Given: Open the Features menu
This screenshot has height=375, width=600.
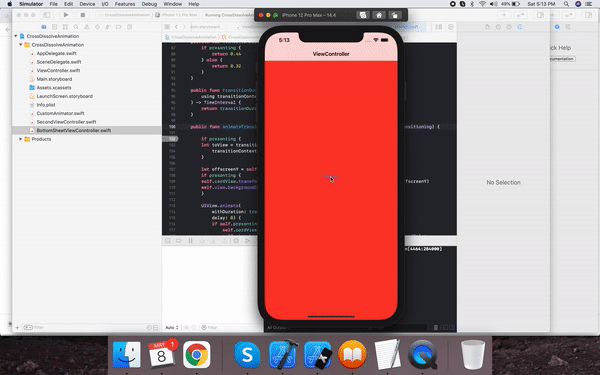Looking at the screenshot, I should coord(125,4).
